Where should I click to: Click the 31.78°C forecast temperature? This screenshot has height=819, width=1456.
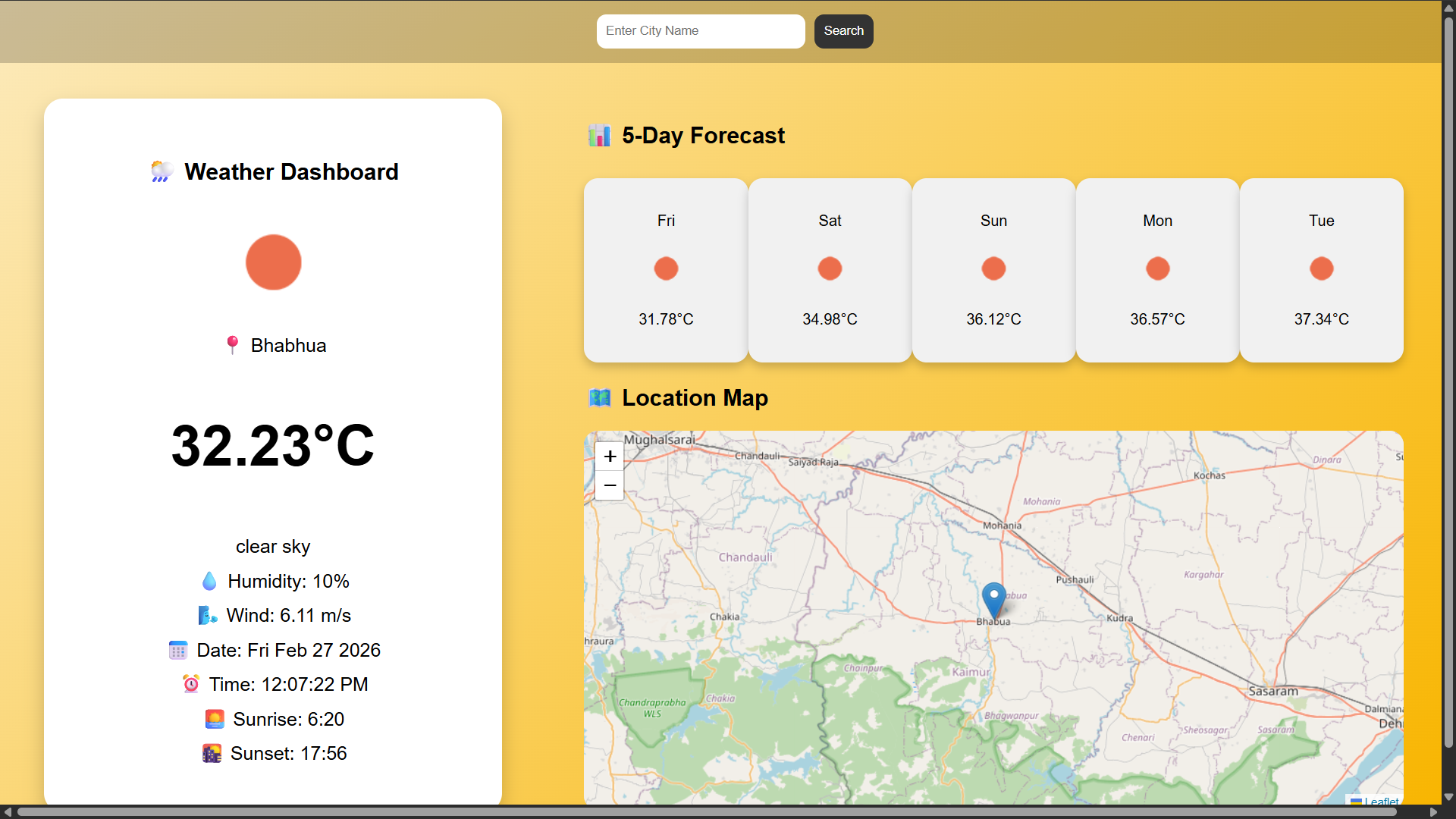coord(666,319)
